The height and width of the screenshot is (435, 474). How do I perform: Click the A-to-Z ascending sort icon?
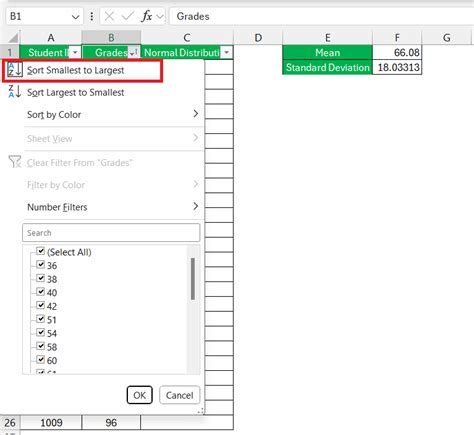(x=15, y=70)
